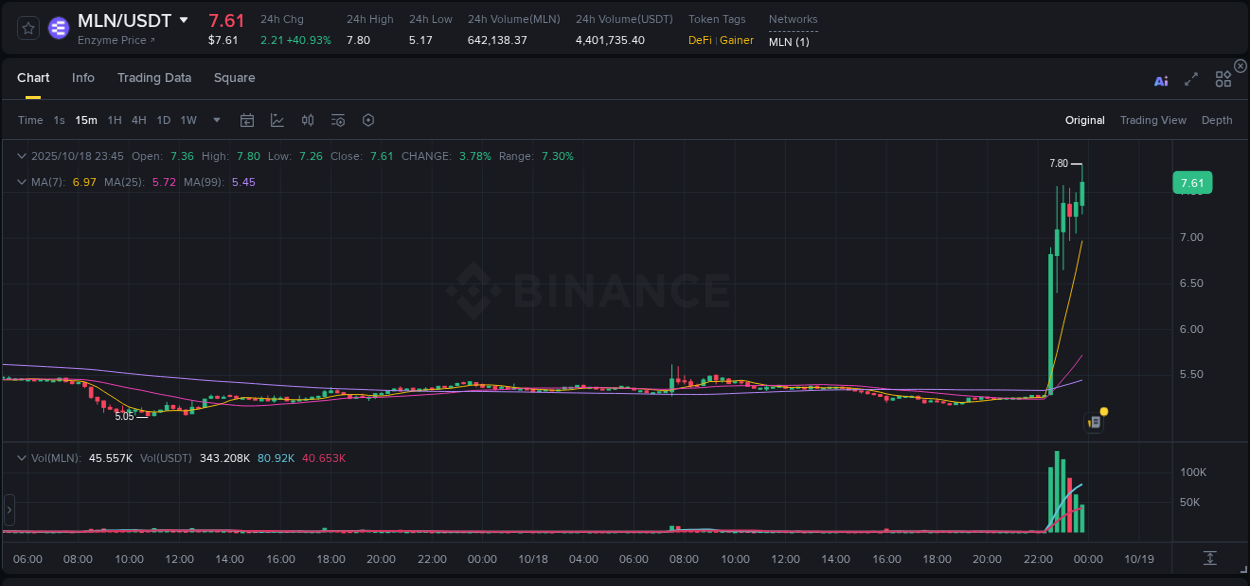Open the calendar date-range picker
Image resolution: width=1250 pixels, height=586 pixels.
pos(247,120)
